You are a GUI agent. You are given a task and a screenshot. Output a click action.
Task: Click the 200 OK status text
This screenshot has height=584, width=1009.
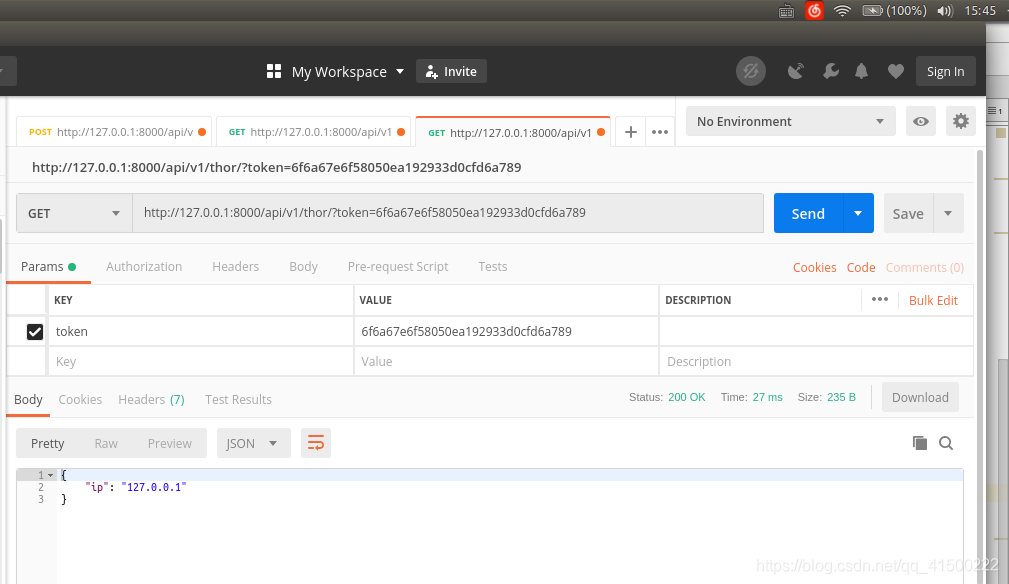point(687,397)
